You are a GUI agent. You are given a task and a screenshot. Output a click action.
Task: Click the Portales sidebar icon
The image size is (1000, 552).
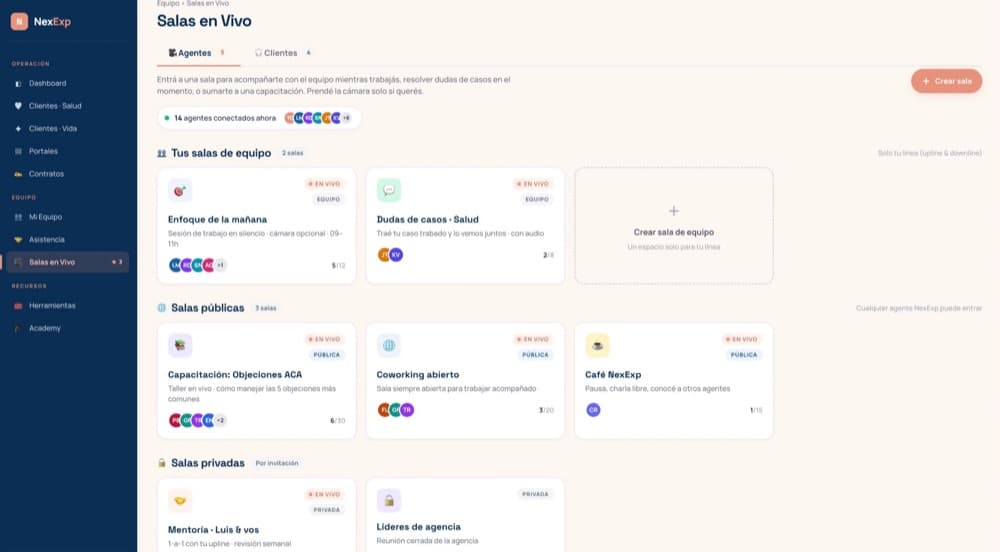pyautogui.click(x=18, y=151)
